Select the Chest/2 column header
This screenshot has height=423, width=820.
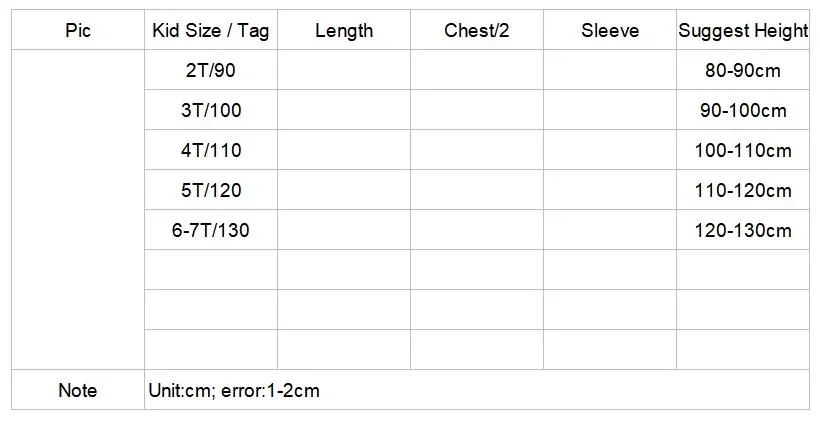(x=477, y=31)
